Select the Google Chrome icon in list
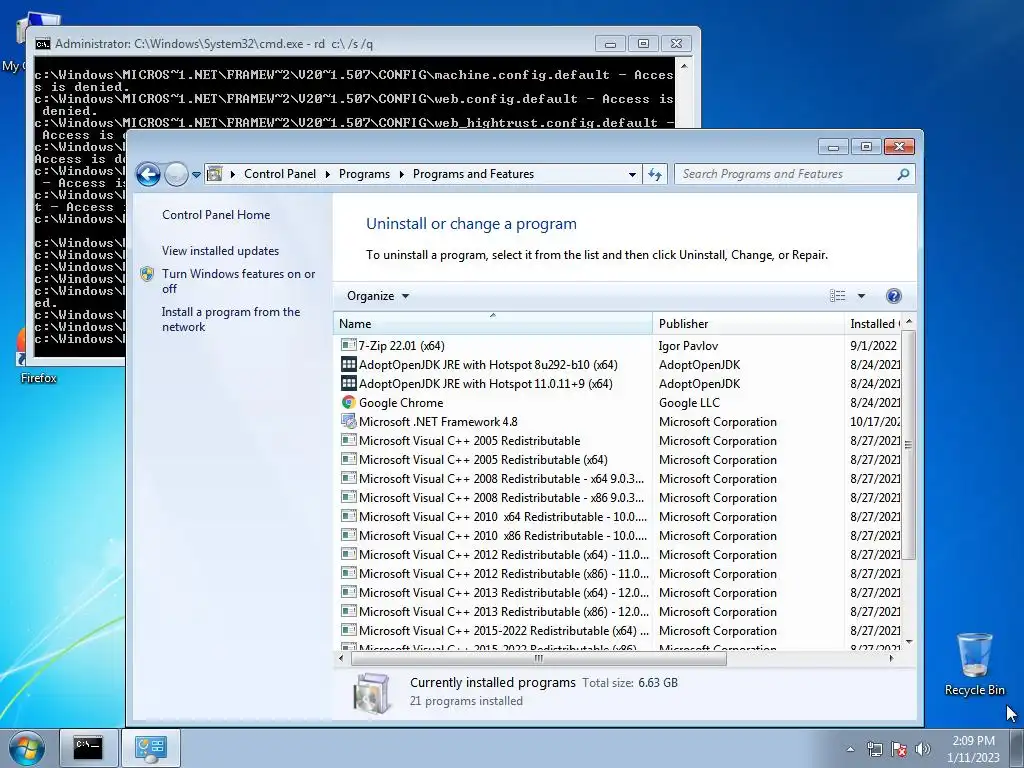The width and height of the screenshot is (1024, 768). (349, 402)
